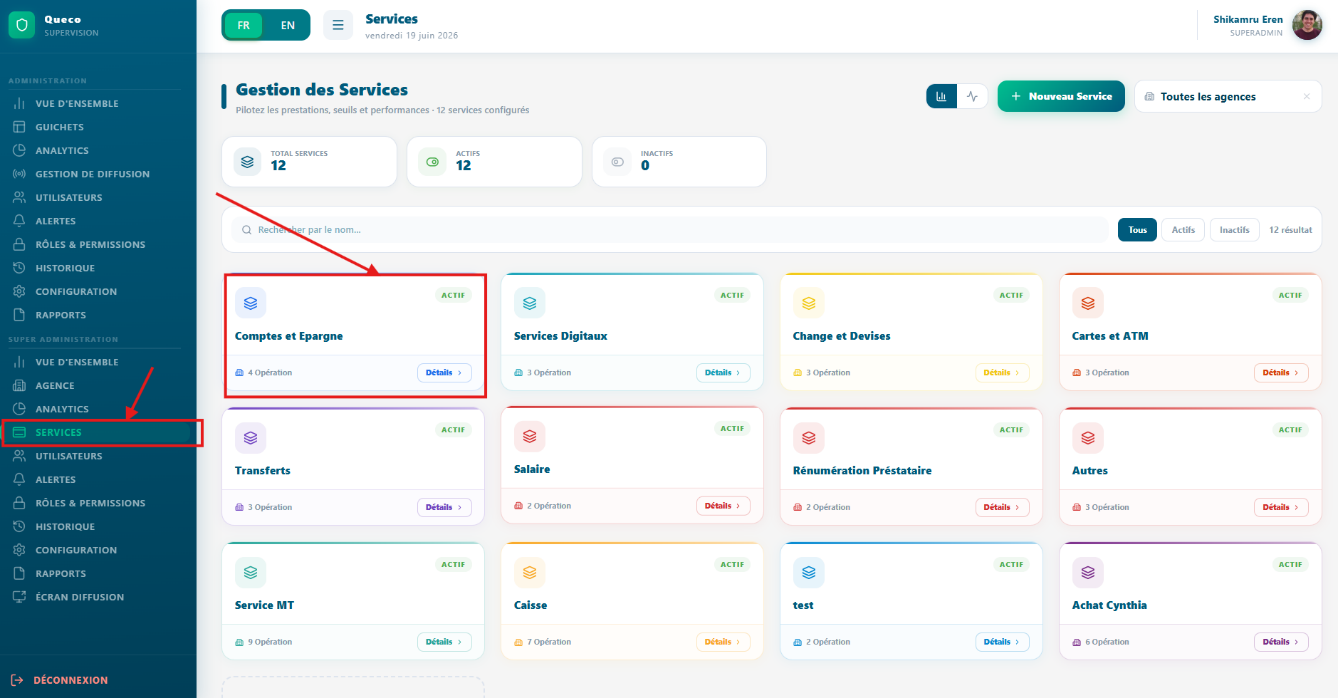Go to Écran Diffusion in the sidebar
Screen dimensions: 1338x698
tap(80, 597)
